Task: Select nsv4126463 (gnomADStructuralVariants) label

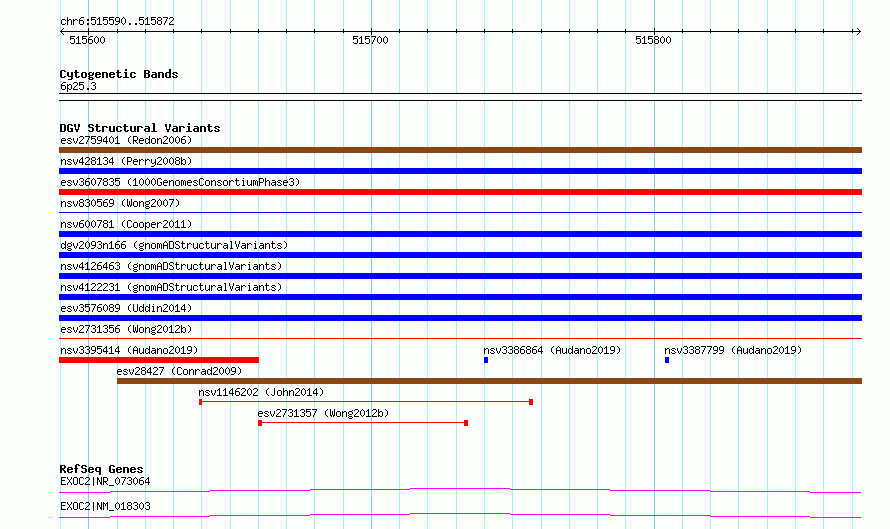Action: 171,266
